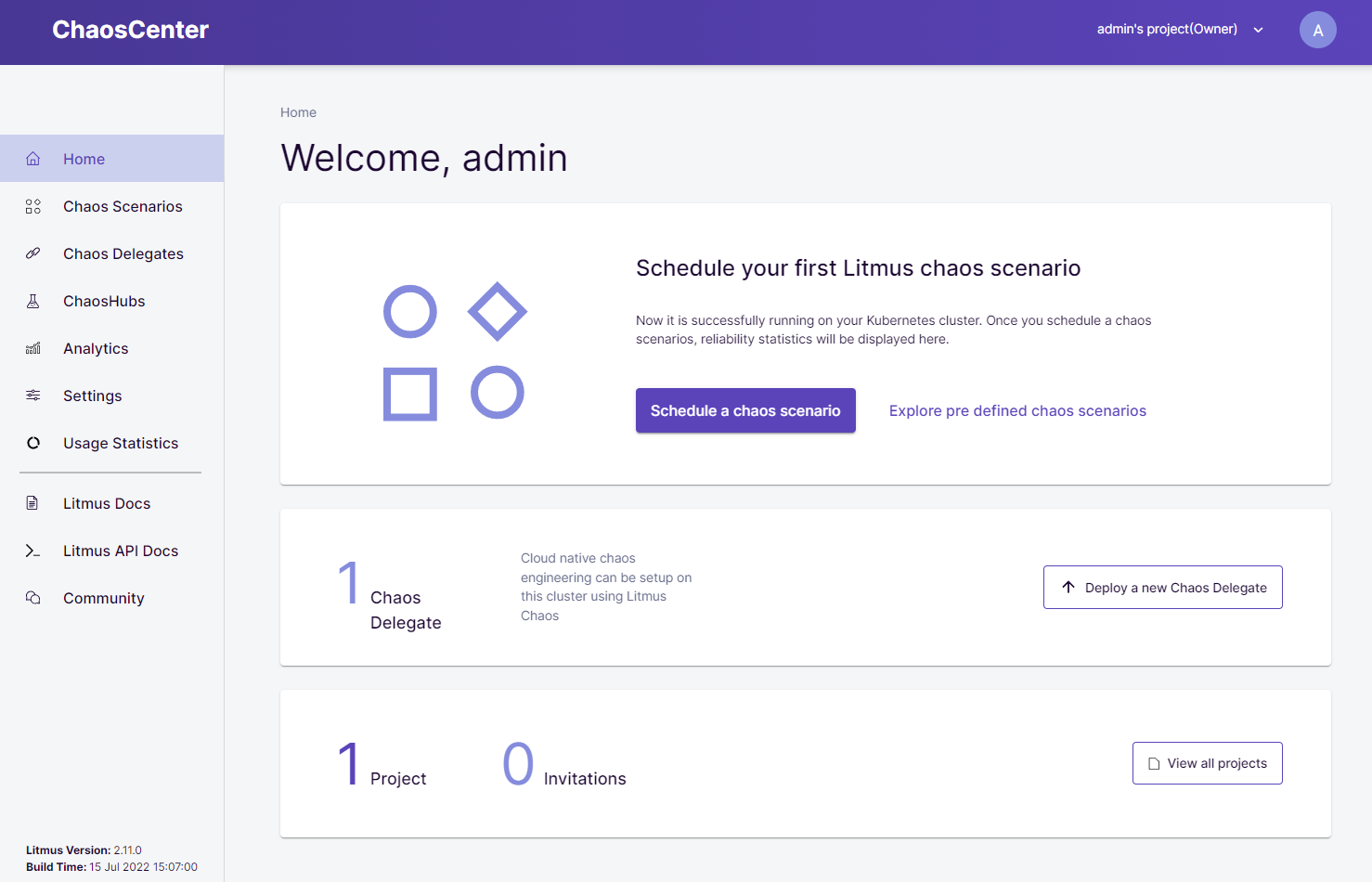The height and width of the screenshot is (882, 1372).
Task: Click the Usage Statistics circle icon
Action: coord(33,443)
